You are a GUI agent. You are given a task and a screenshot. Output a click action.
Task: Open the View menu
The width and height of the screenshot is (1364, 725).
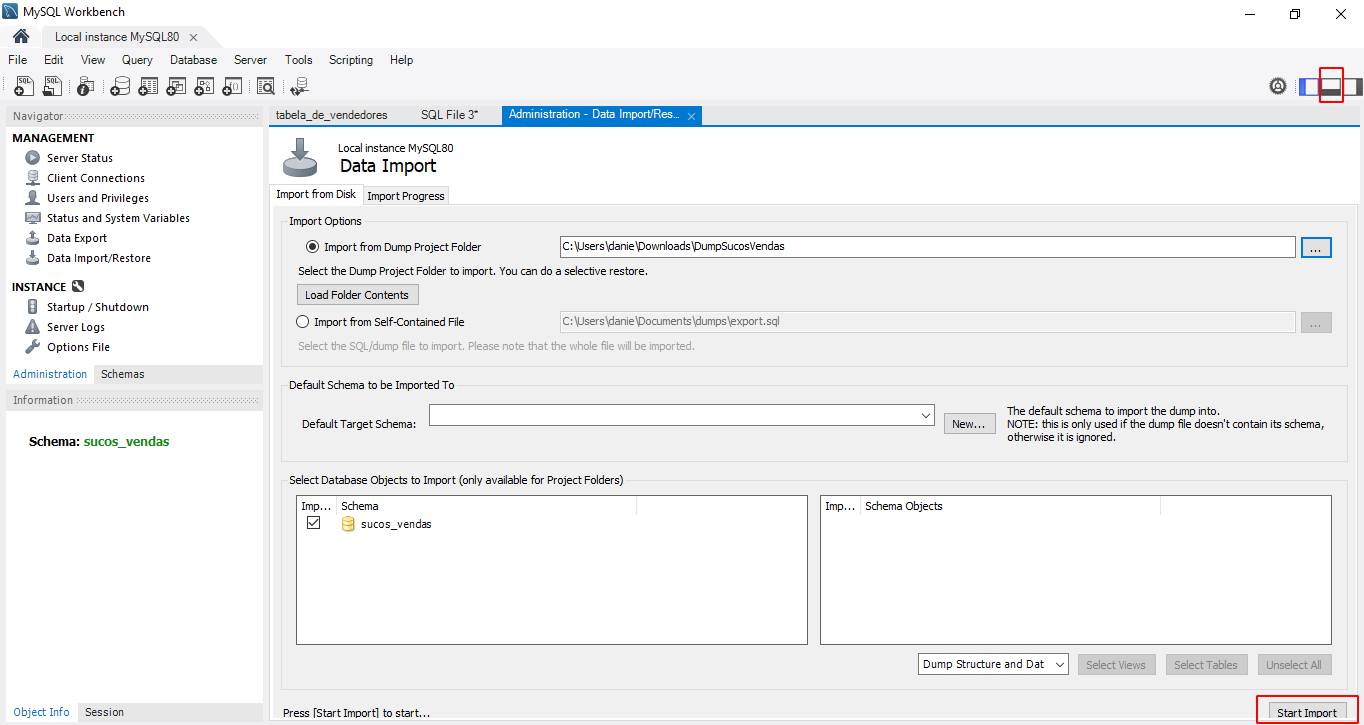click(x=93, y=60)
